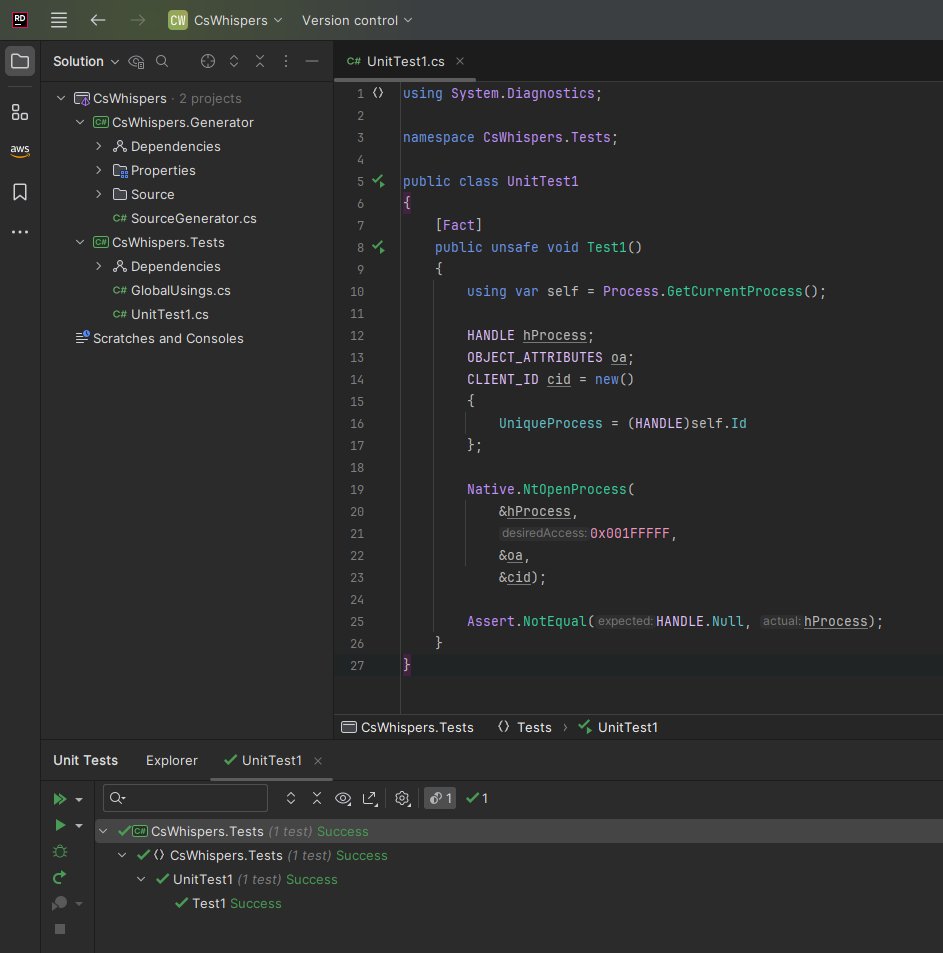Open run selected tests dropdown arrow
The height and width of the screenshot is (953, 943).
tap(79, 826)
